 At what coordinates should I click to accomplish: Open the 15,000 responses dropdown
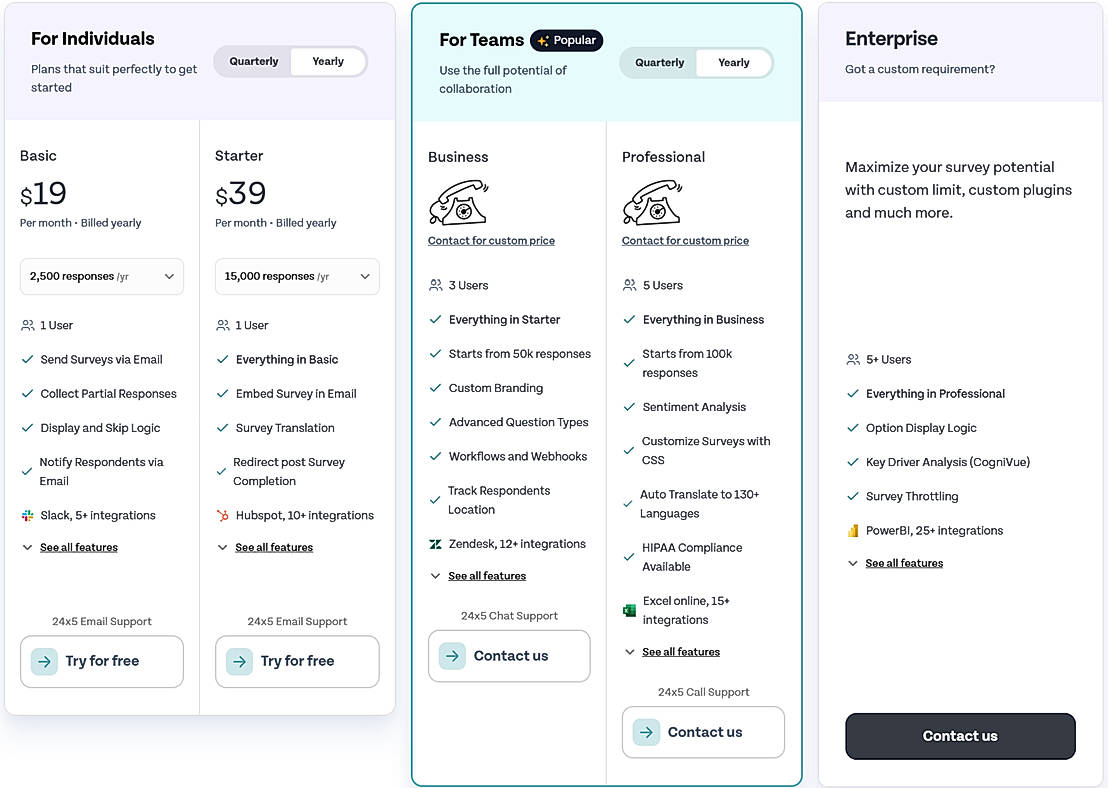point(297,277)
